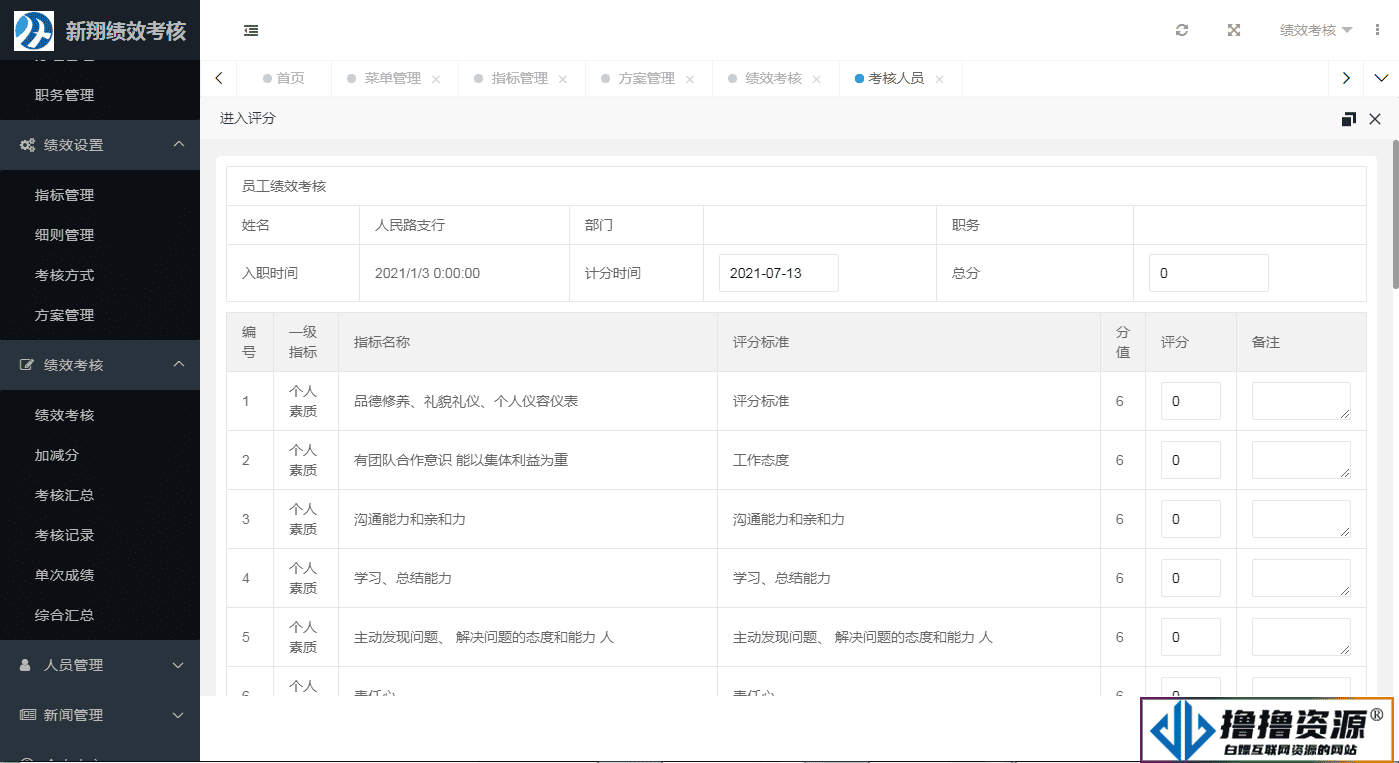Click the gears icon beside 绩效设置
The height and width of the screenshot is (763, 1399).
click(27, 145)
